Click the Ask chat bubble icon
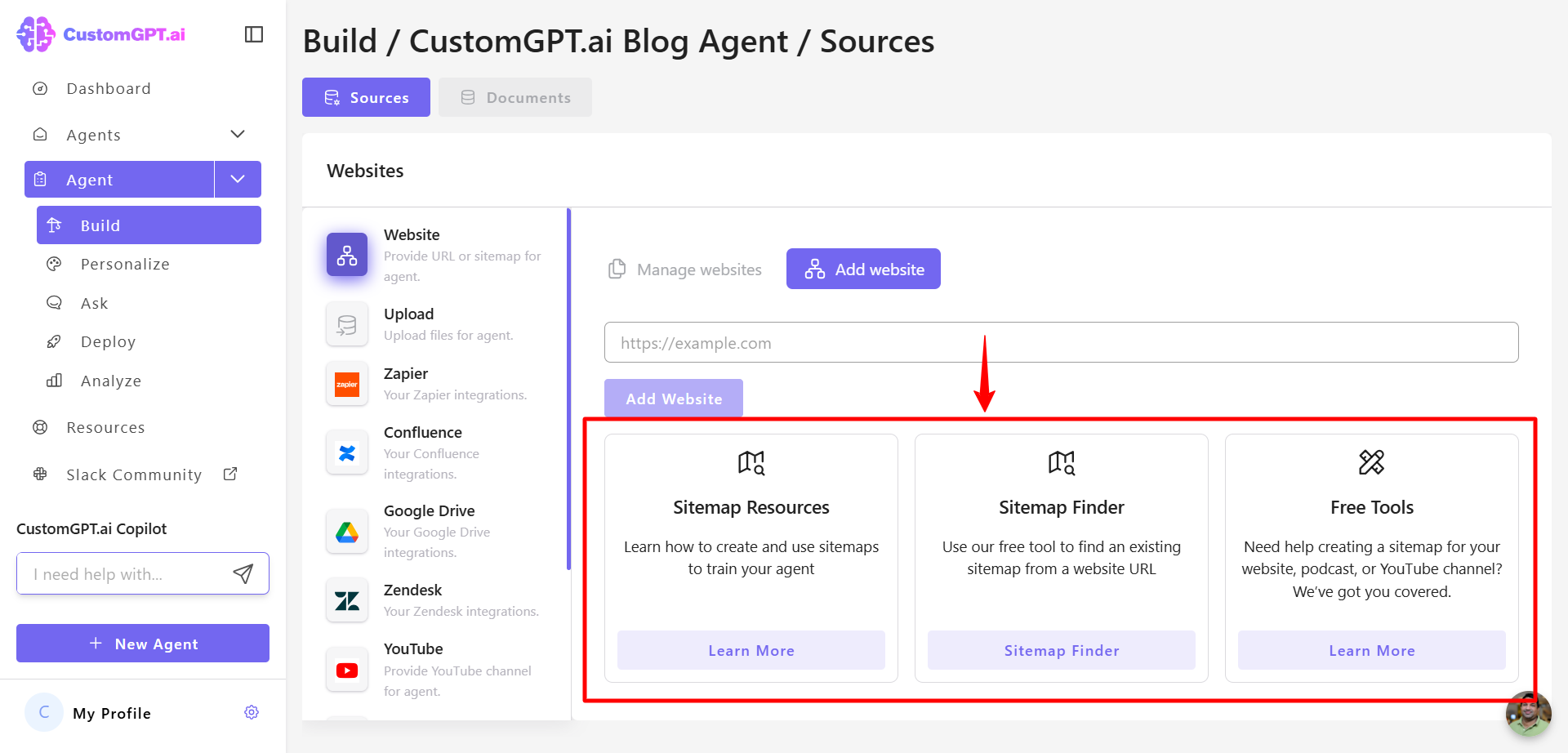Screen dimensions: 1568x753 click(54, 302)
